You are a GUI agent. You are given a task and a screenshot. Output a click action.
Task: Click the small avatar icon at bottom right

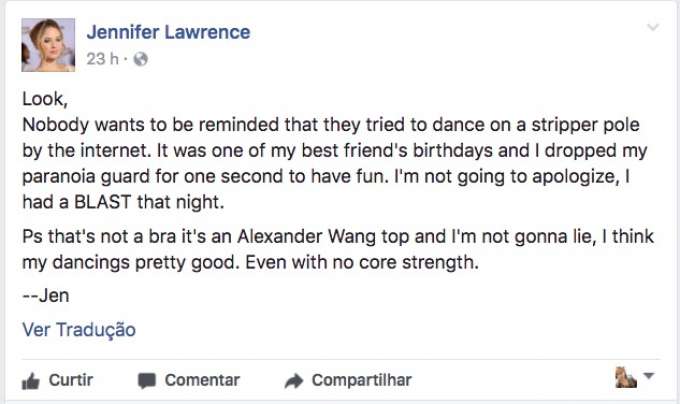click(627, 378)
